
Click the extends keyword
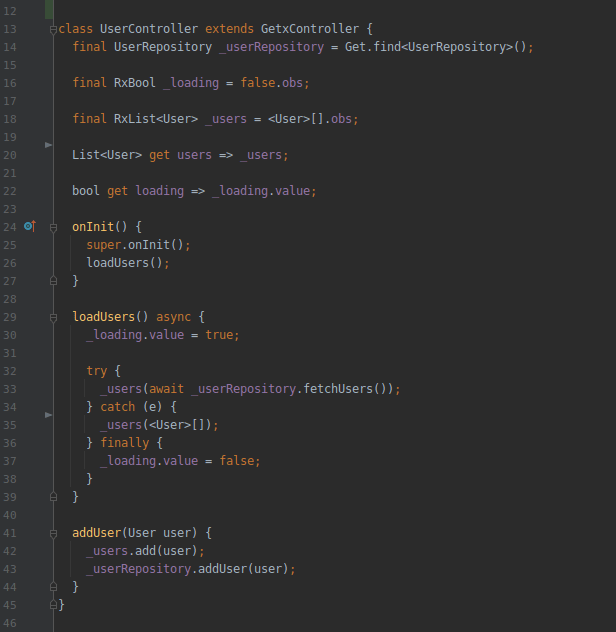[x=229, y=29]
